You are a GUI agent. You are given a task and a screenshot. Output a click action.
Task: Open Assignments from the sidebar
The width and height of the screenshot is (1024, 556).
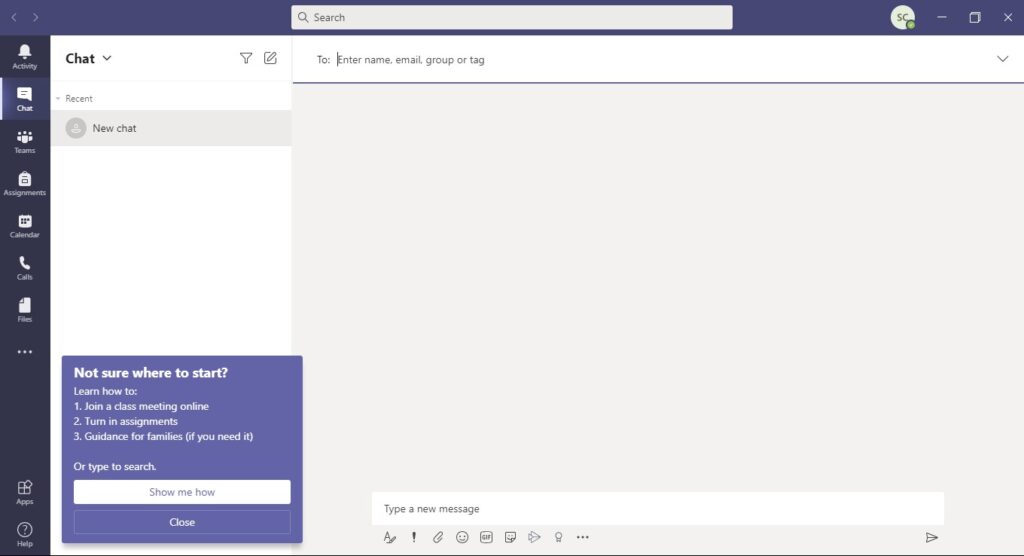coord(25,184)
